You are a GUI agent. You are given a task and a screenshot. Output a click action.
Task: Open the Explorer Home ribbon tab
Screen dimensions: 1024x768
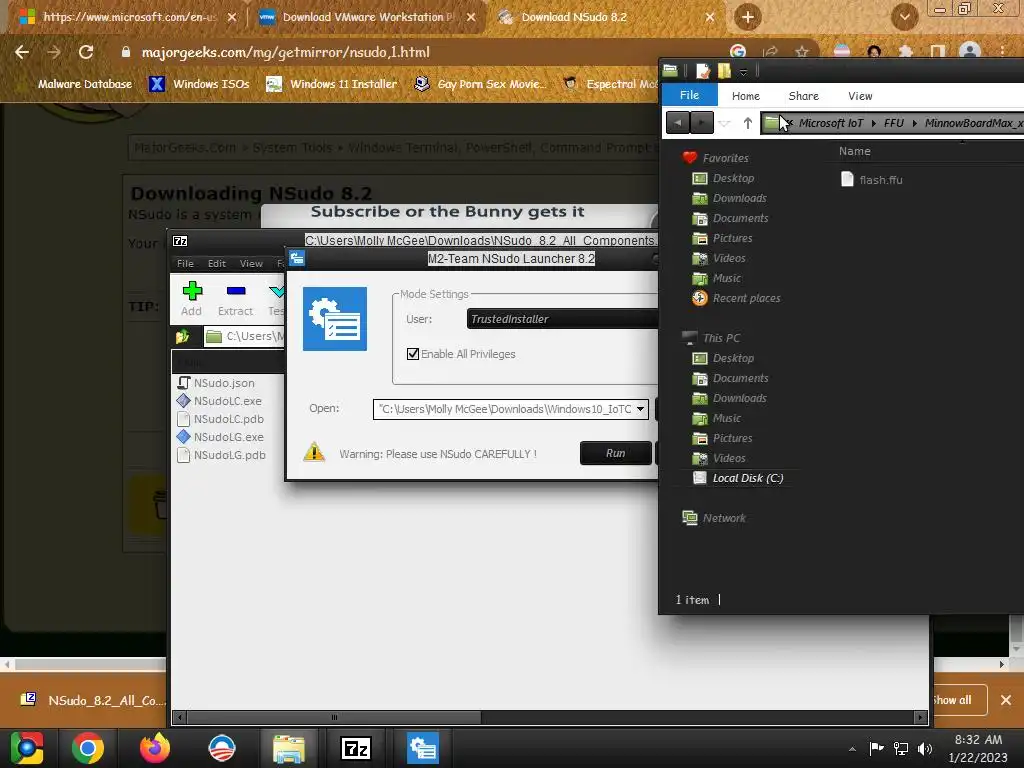(x=746, y=96)
